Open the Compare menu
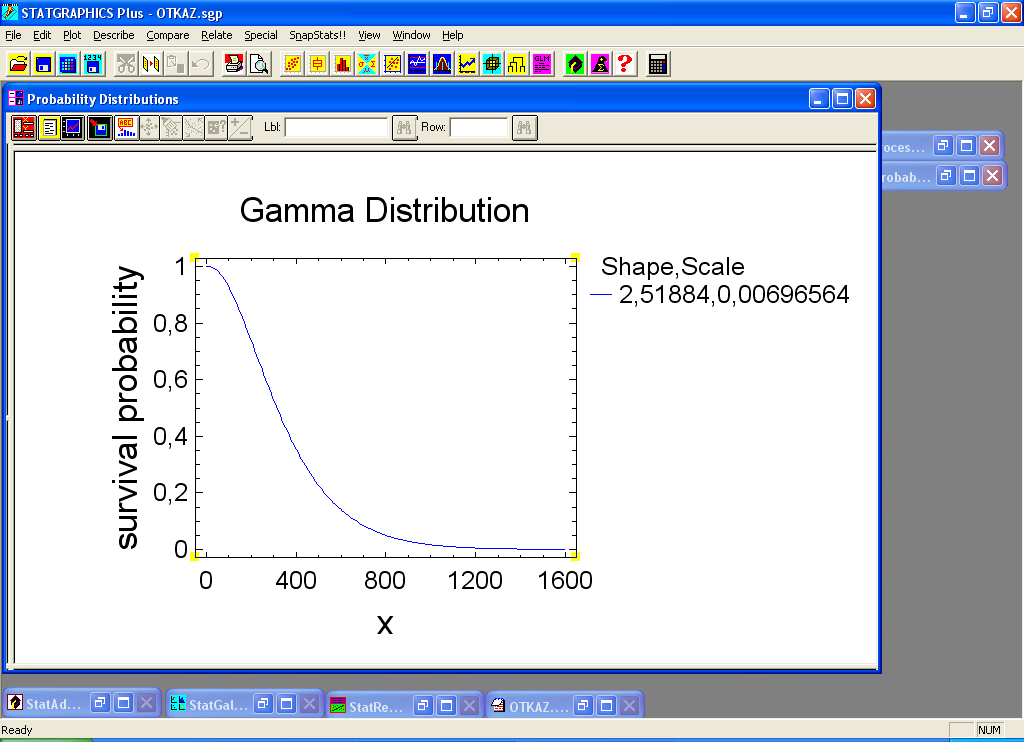The height and width of the screenshot is (742, 1024). (167, 35)
